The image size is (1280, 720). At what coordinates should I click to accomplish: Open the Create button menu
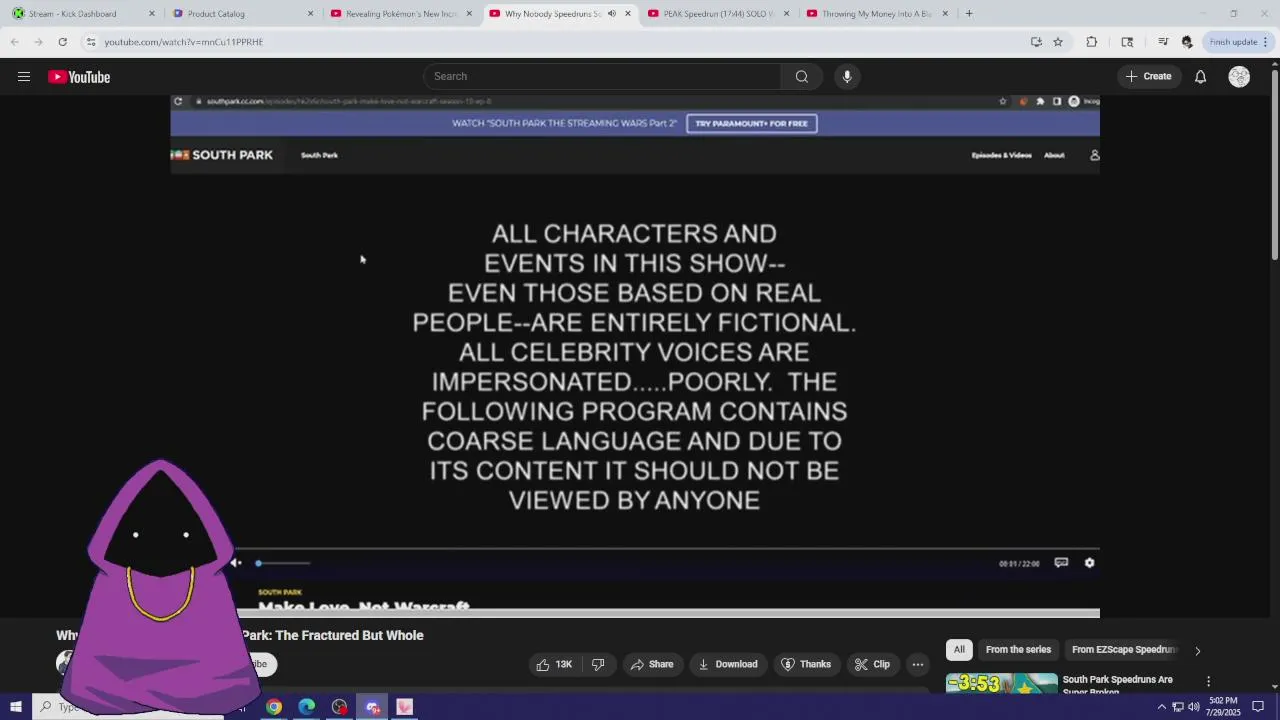click(x=1148, y=76)
